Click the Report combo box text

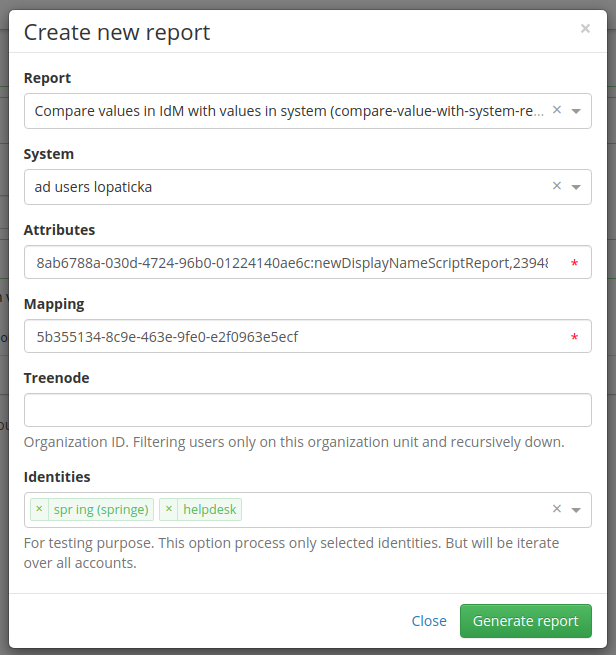tap(289, 111)
